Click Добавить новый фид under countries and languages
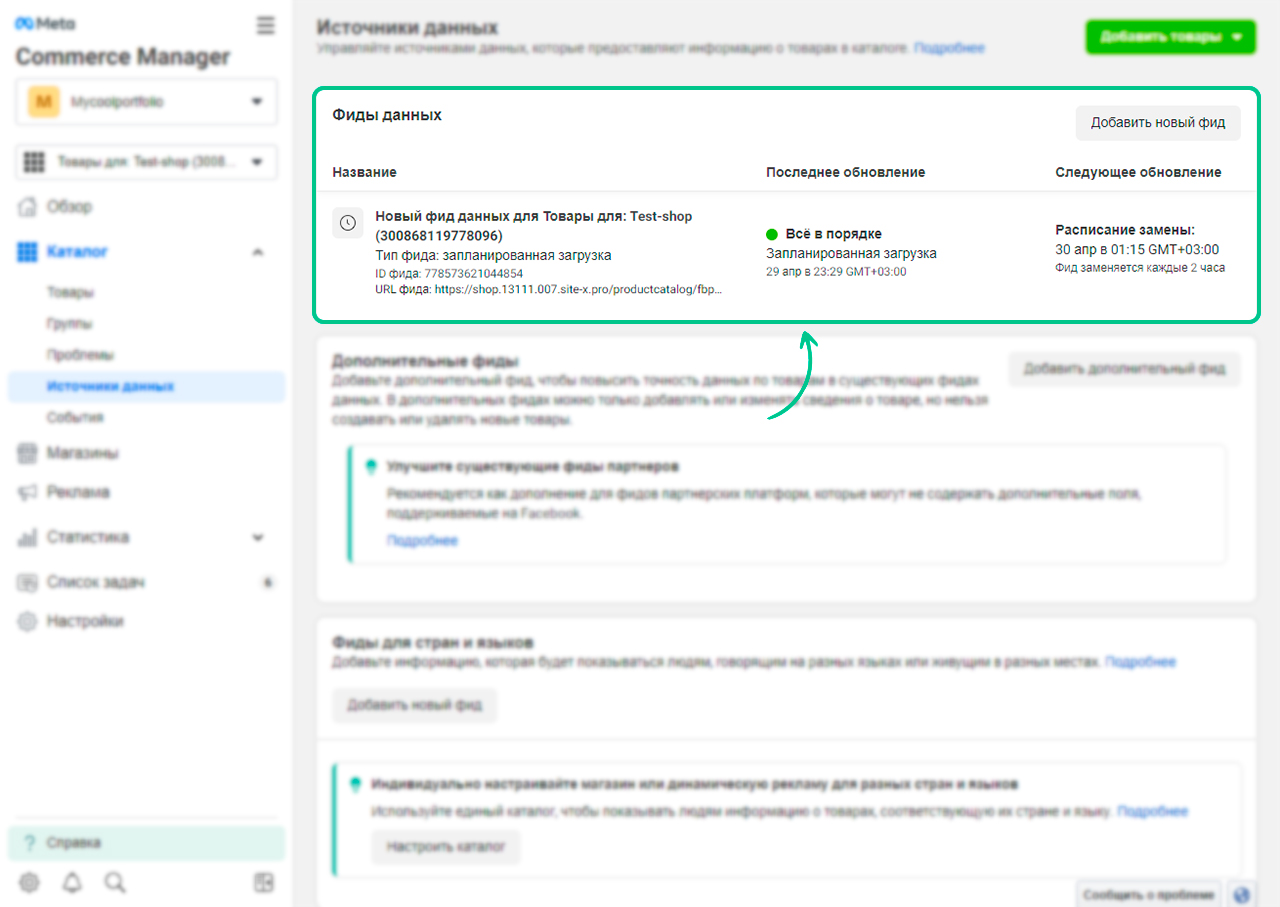 pyautogui.click(x=414, y=705)
